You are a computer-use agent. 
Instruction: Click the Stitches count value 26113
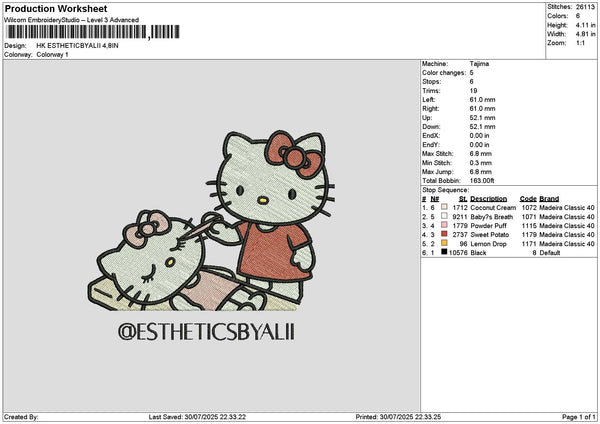point(585,7)
